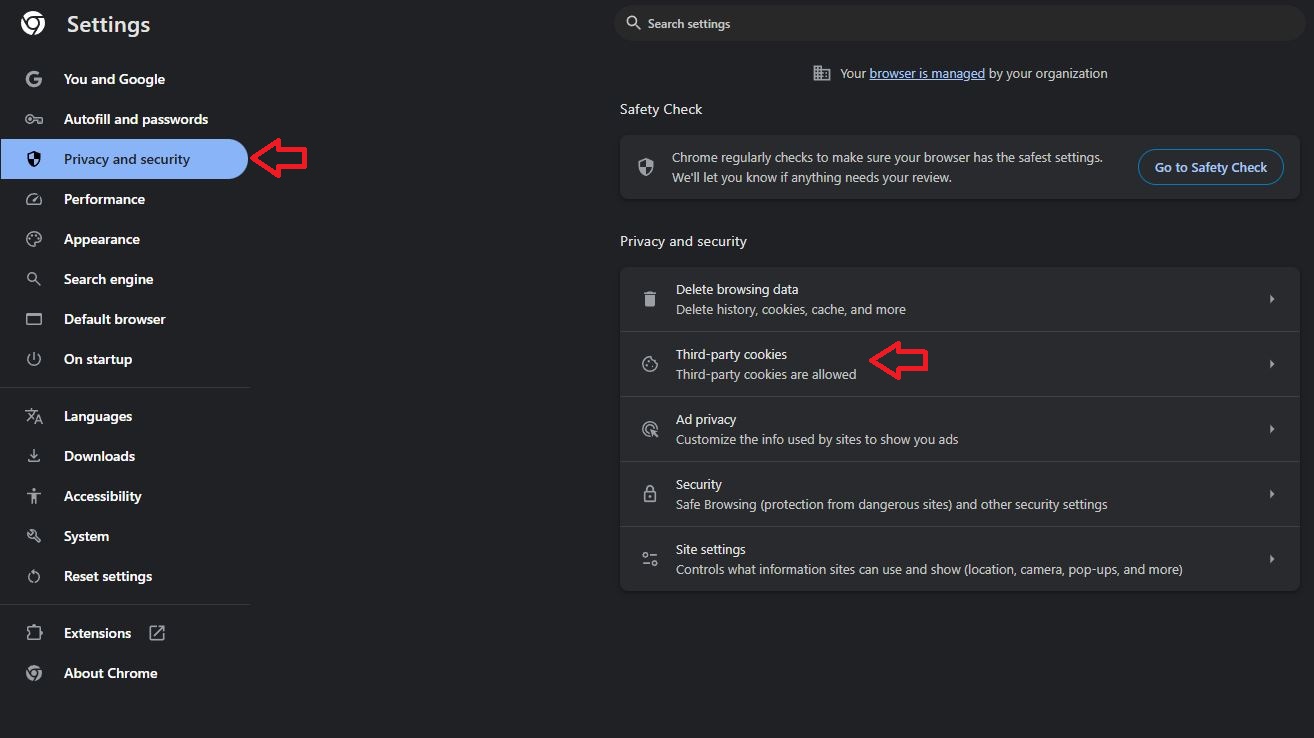Expand the Ad privacy row arrow
1314x738 pixels.
(x=1272, y=429)
